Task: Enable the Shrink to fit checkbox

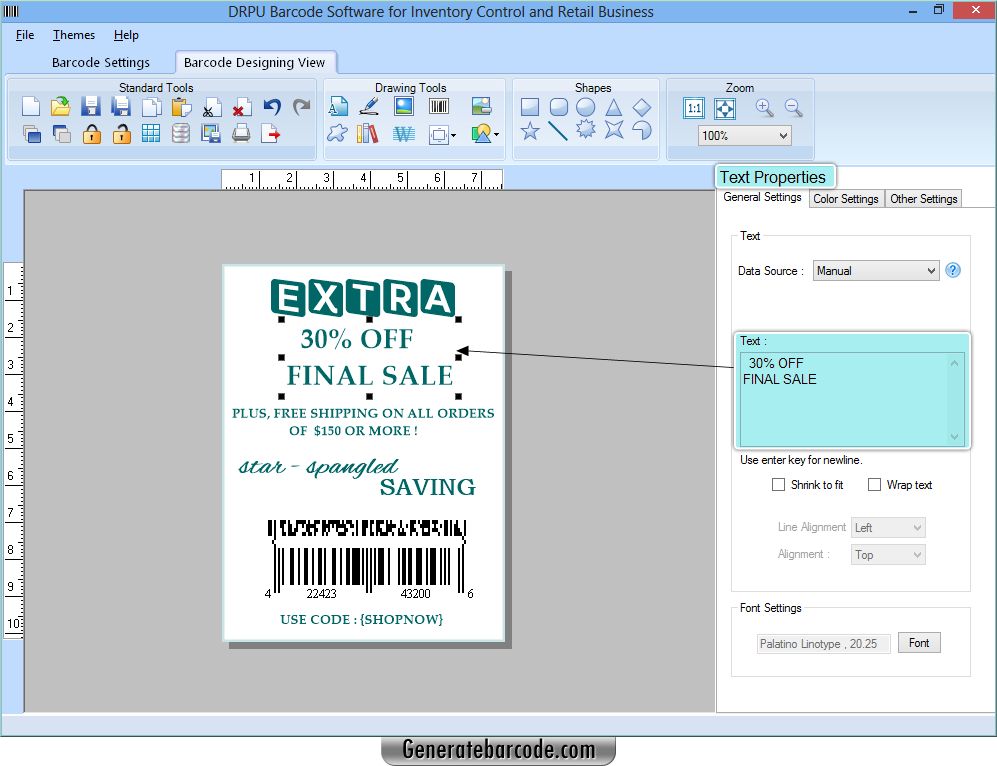Action: [778, 485]
